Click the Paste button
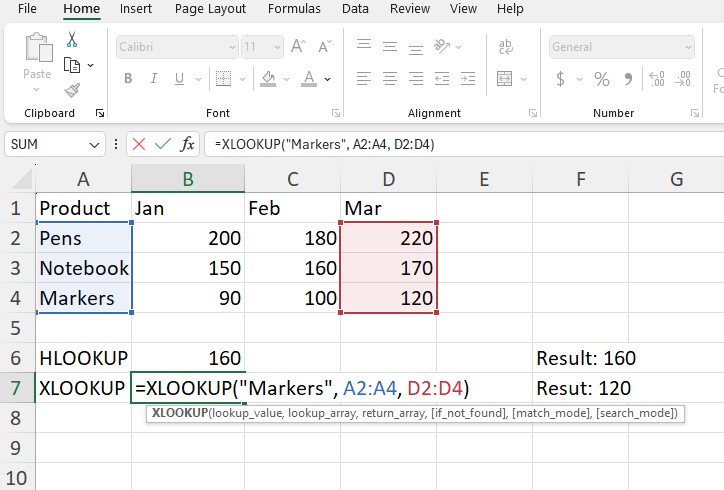 click(37, 58)
